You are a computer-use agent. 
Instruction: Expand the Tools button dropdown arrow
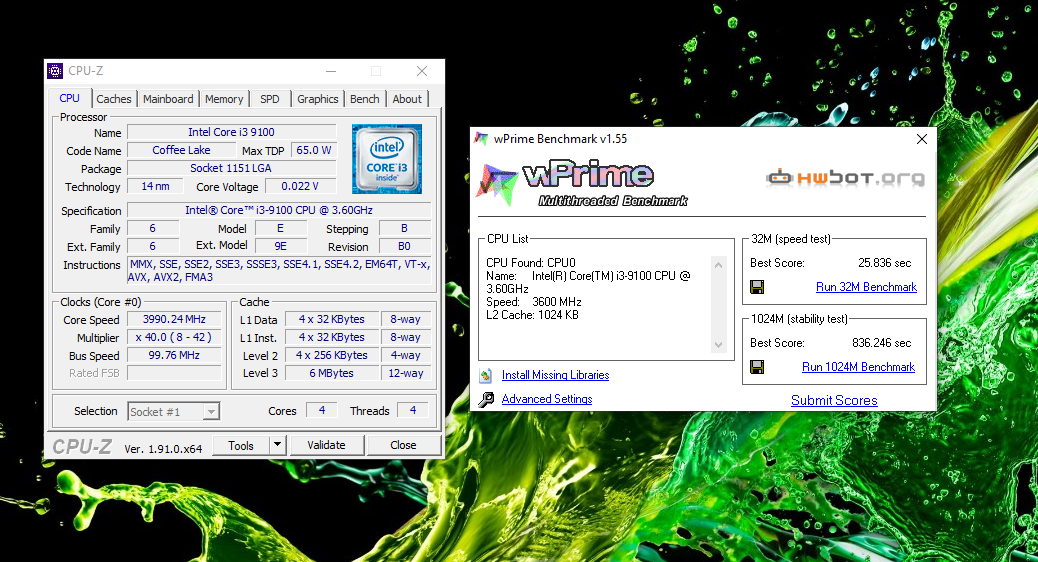point(278,445)
